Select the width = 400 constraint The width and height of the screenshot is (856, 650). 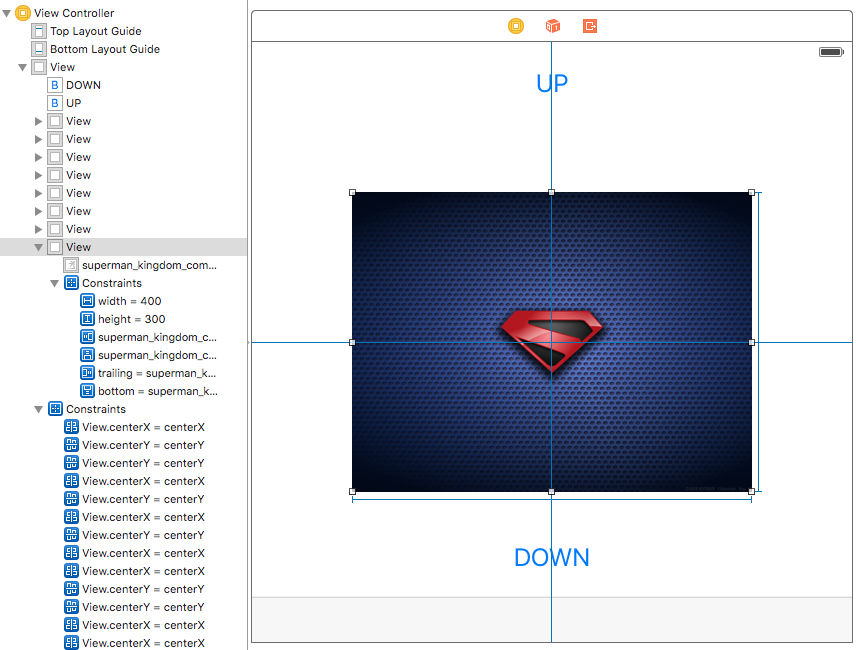point(129,301)
